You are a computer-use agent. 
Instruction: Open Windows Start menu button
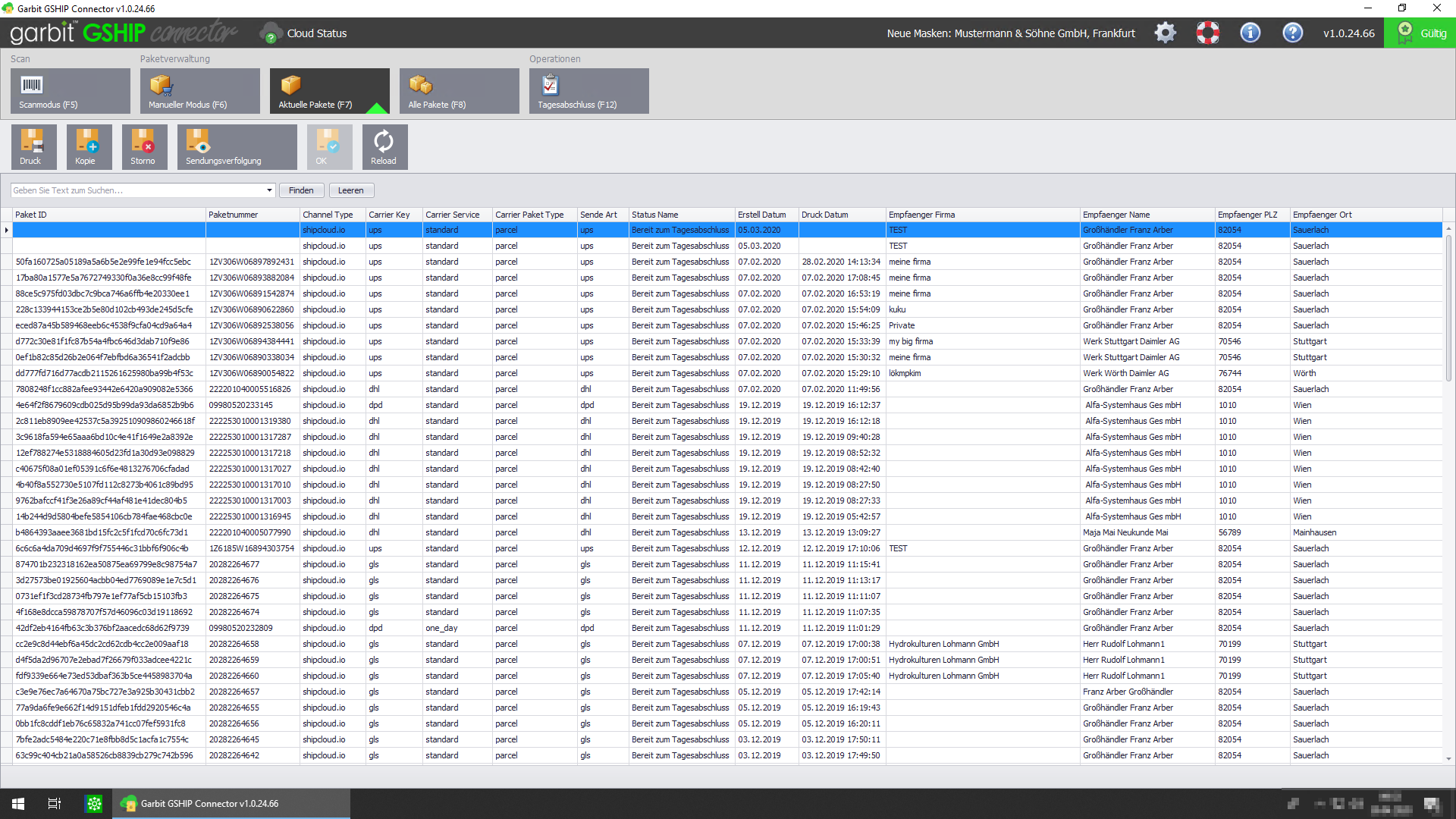pyautogui.click(x=18, y=803)
